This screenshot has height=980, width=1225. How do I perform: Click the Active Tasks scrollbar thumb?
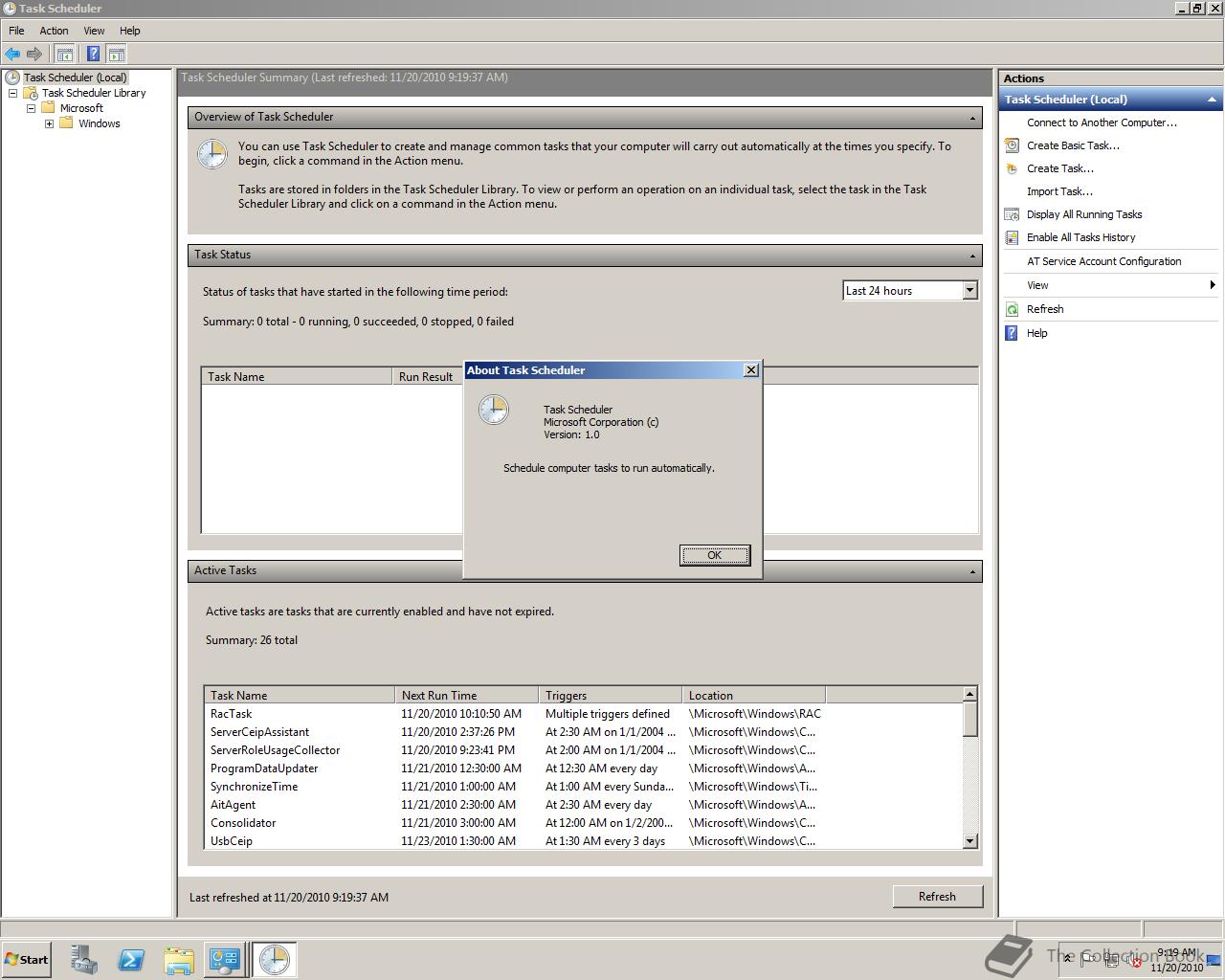click(x=969, y=719)
